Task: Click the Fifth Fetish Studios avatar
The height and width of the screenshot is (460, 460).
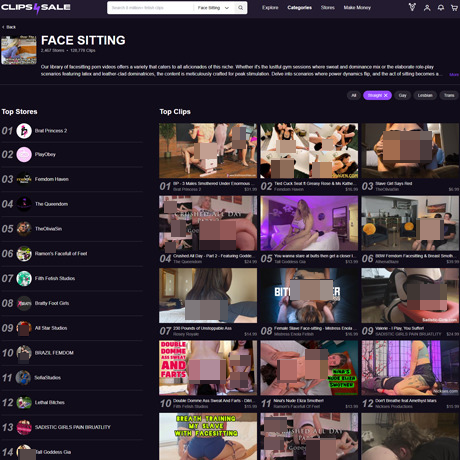Action: pyautogui.click(x=24, y=278)
